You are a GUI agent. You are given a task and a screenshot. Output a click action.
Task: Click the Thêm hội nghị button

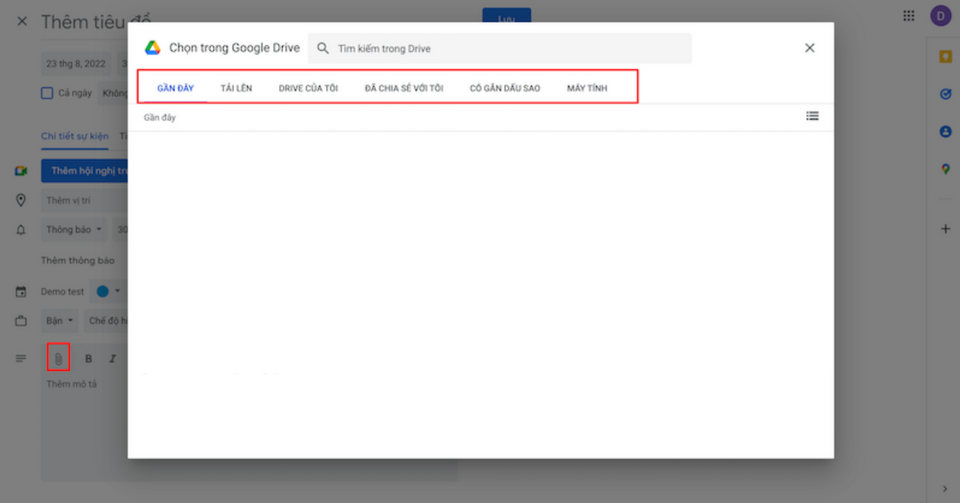coord(85,171)
